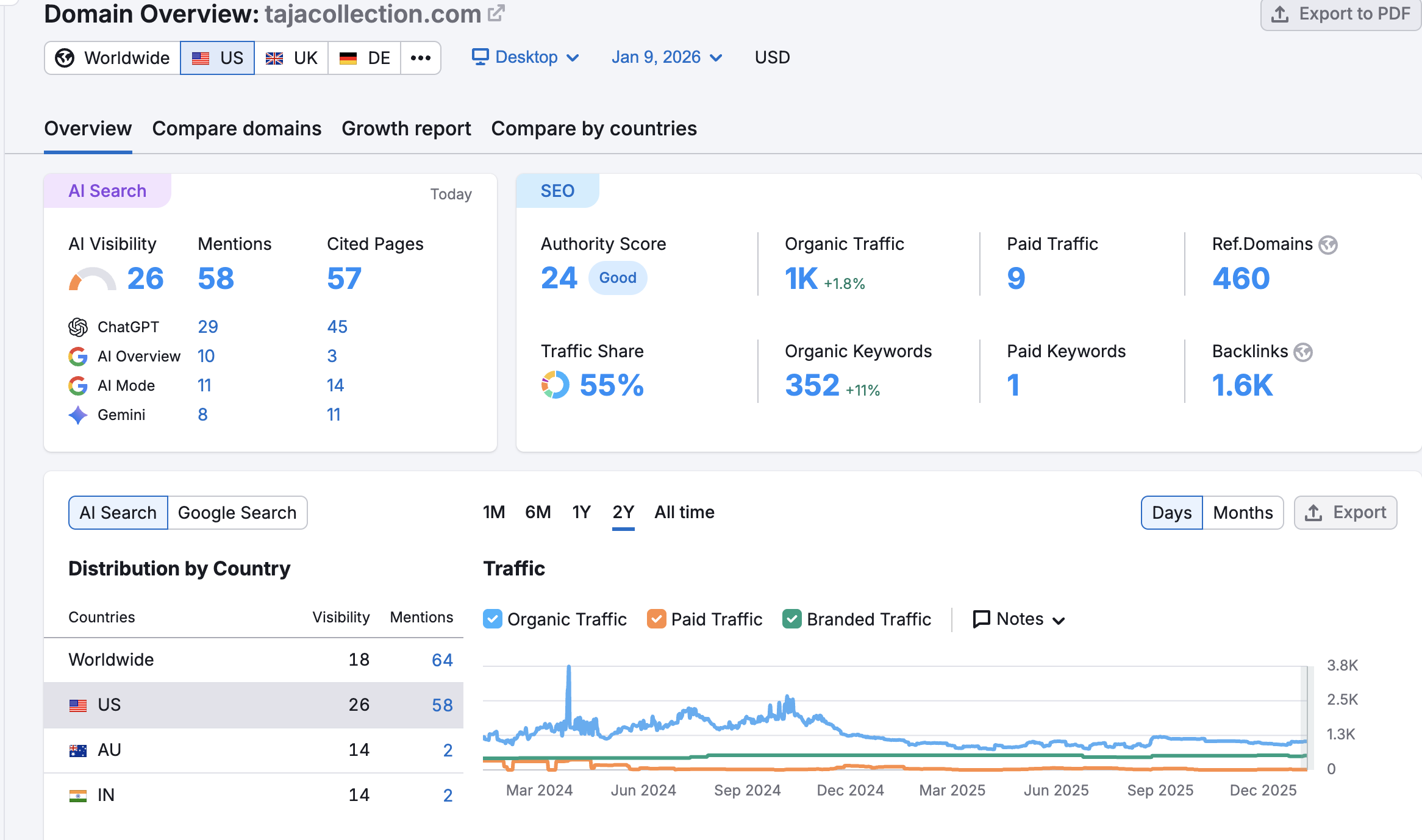1422x840 pixels.
Task: Click the Australia flag in country table
Action: 78,750
